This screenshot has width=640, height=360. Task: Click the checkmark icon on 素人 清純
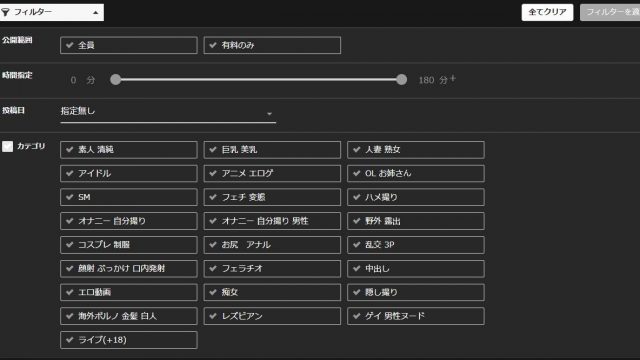70,149
